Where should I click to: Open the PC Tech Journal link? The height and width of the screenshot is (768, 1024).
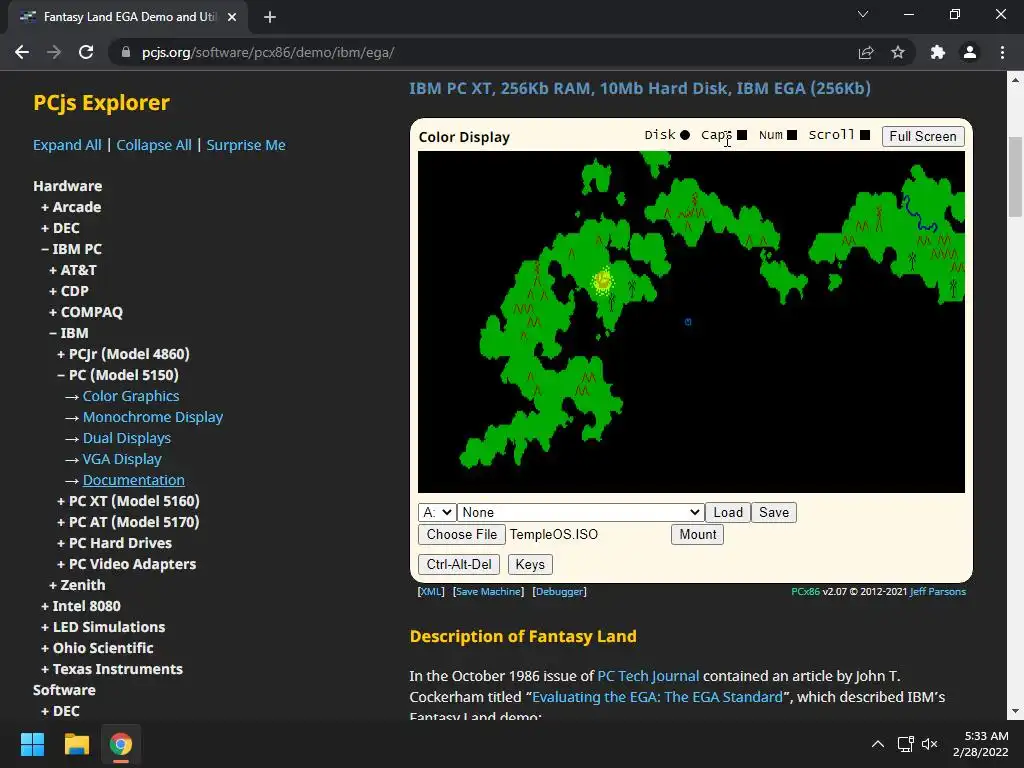coord(648,676)
